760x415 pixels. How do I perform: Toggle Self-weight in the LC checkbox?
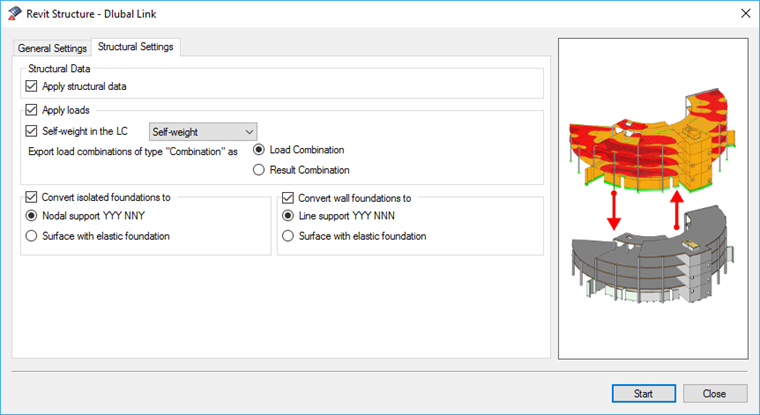(x=33, y=131)
